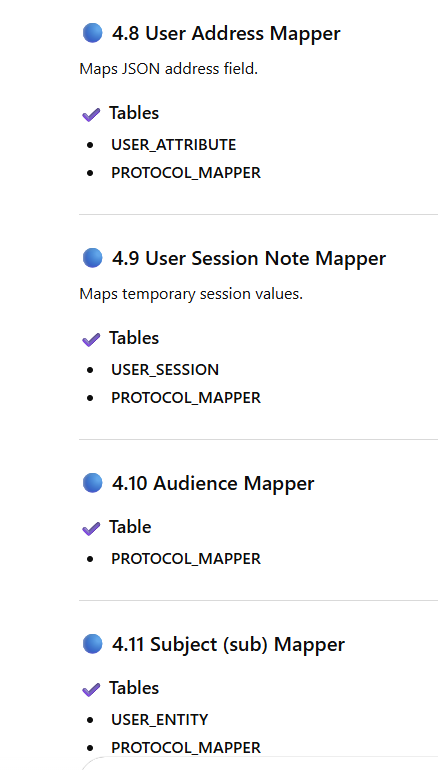Click the purple checkmark under User Session Note Mapper
Screen dimensions: 438x770
(x=91, y=339)
